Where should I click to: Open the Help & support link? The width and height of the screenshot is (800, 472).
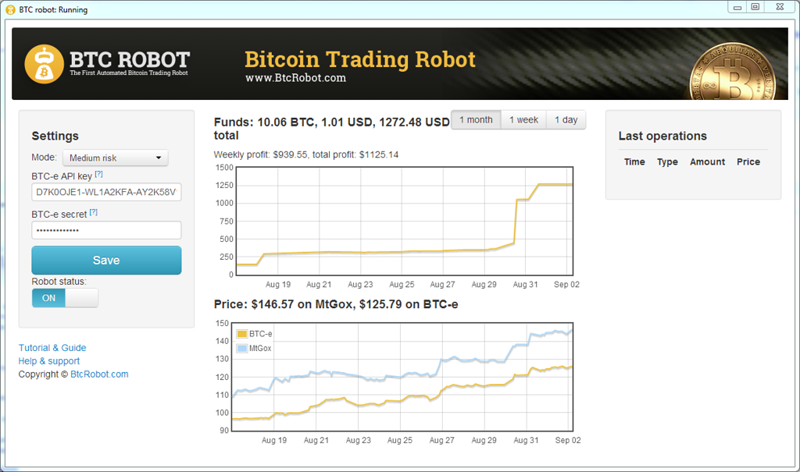pyautogui.click(x=49, y=361)
